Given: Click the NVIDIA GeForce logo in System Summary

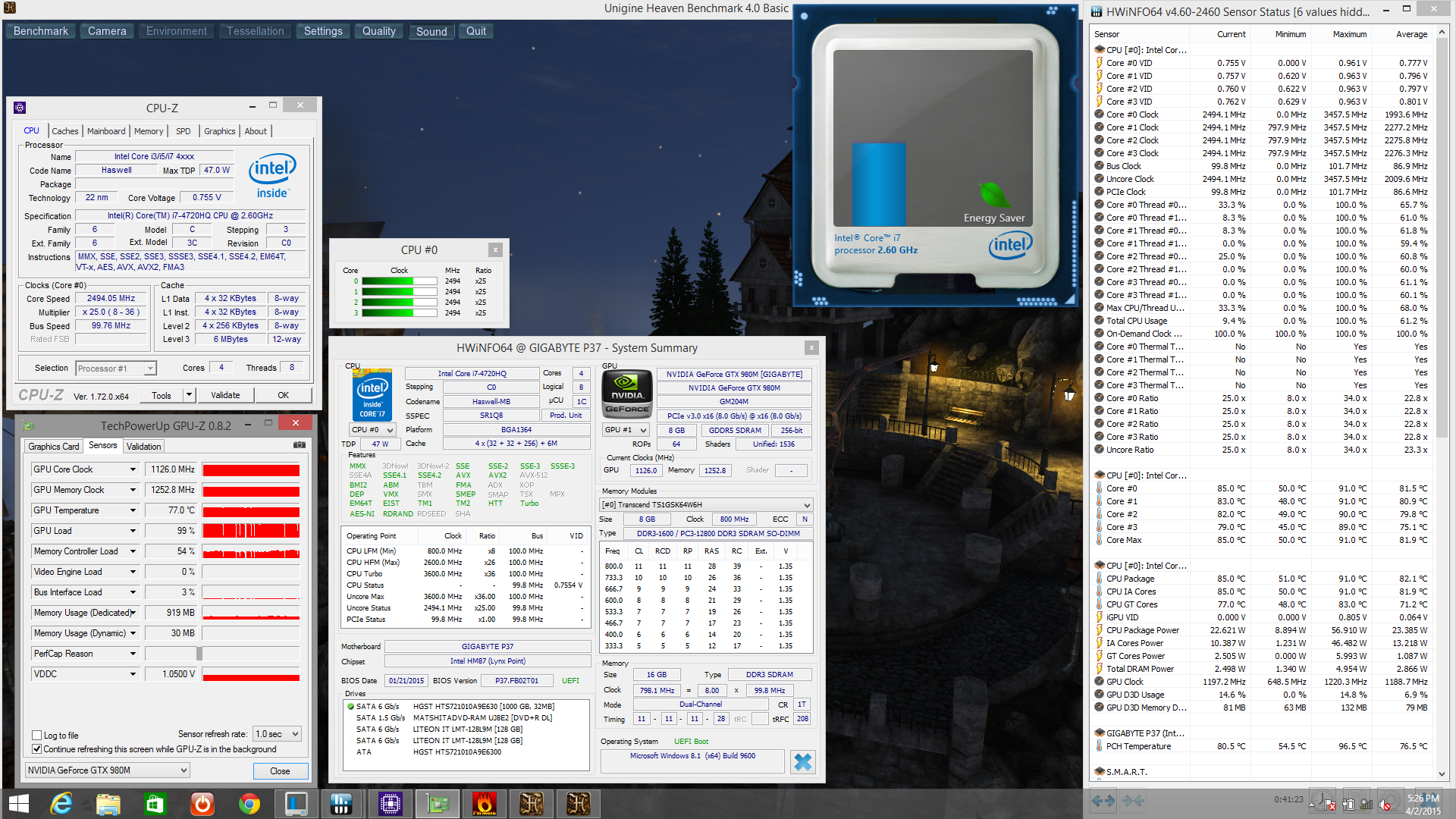Looking at the screenshot, I should click(627, 394).
